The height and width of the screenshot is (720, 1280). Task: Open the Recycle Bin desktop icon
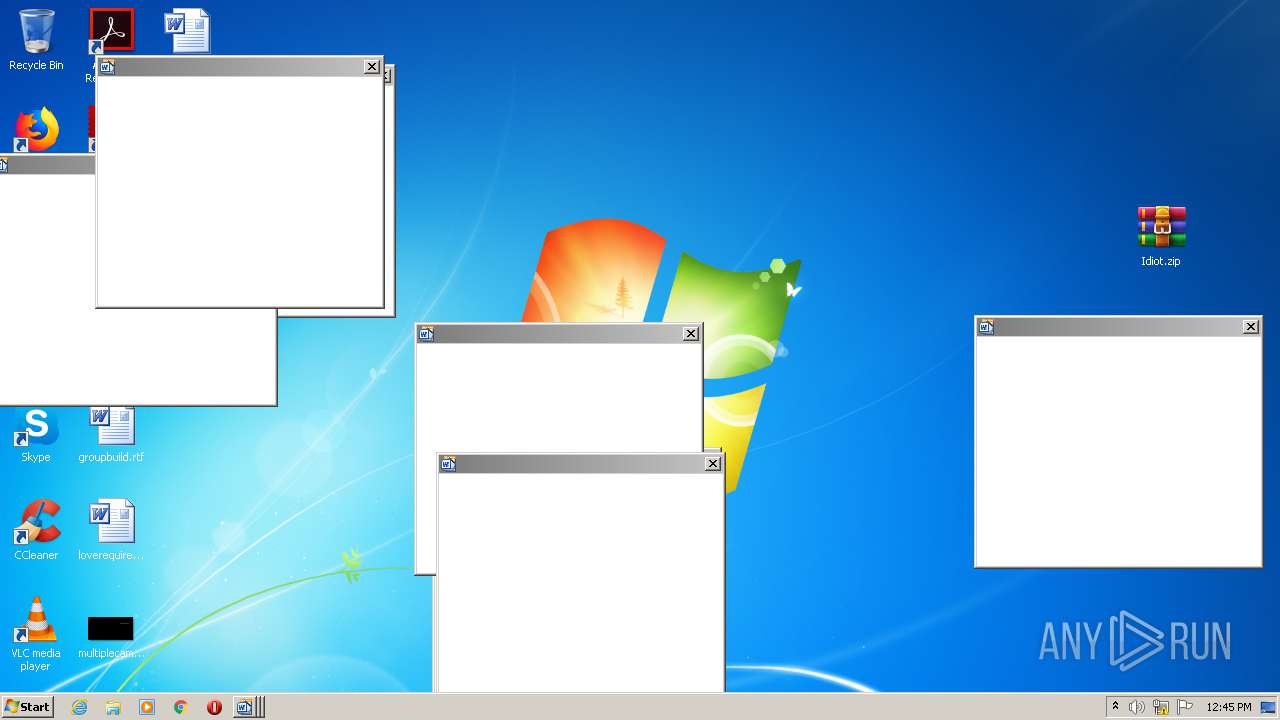pos(36,40)
